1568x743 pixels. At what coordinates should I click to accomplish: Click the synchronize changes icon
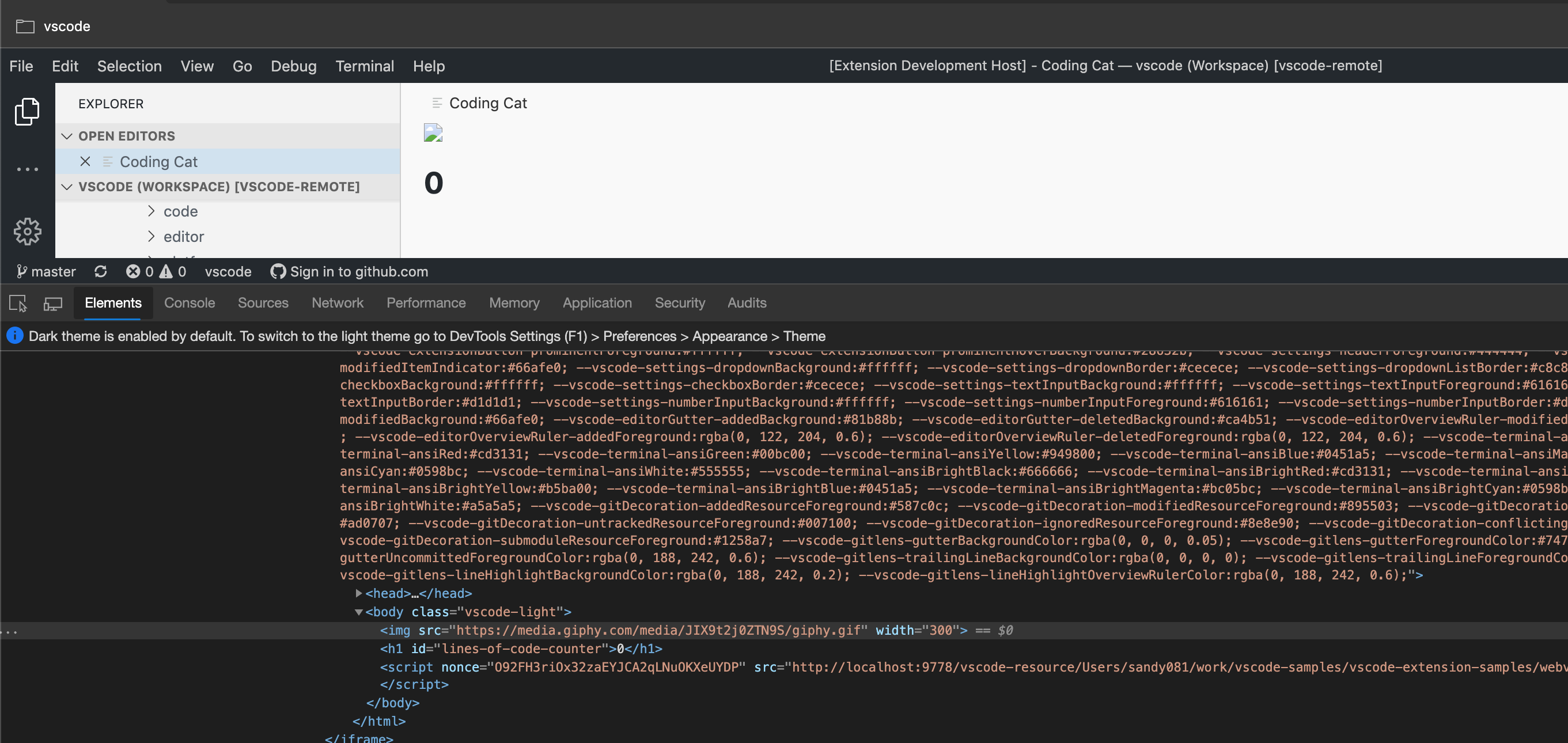pyautogui.click(x=100, y=271)
